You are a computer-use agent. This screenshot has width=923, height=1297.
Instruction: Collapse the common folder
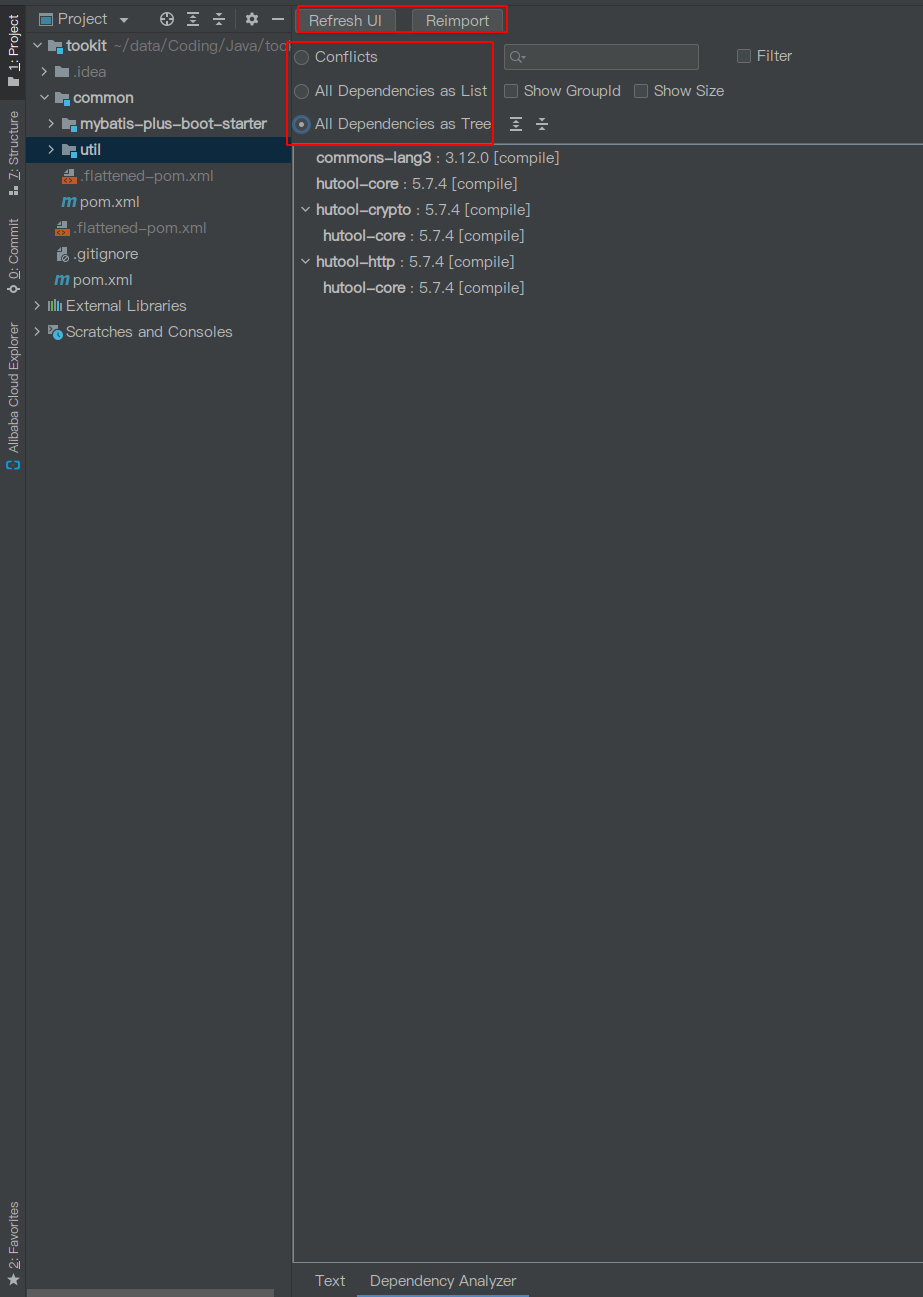[44, 98]
